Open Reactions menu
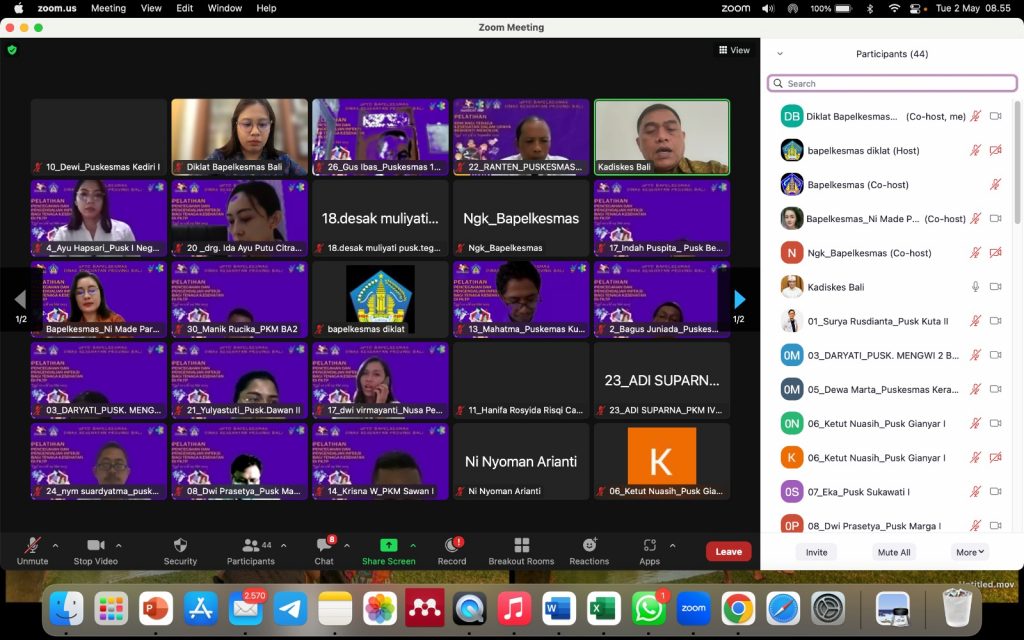Image resolution: width=1024 pixels, height=640 pixels. (589, 551)
